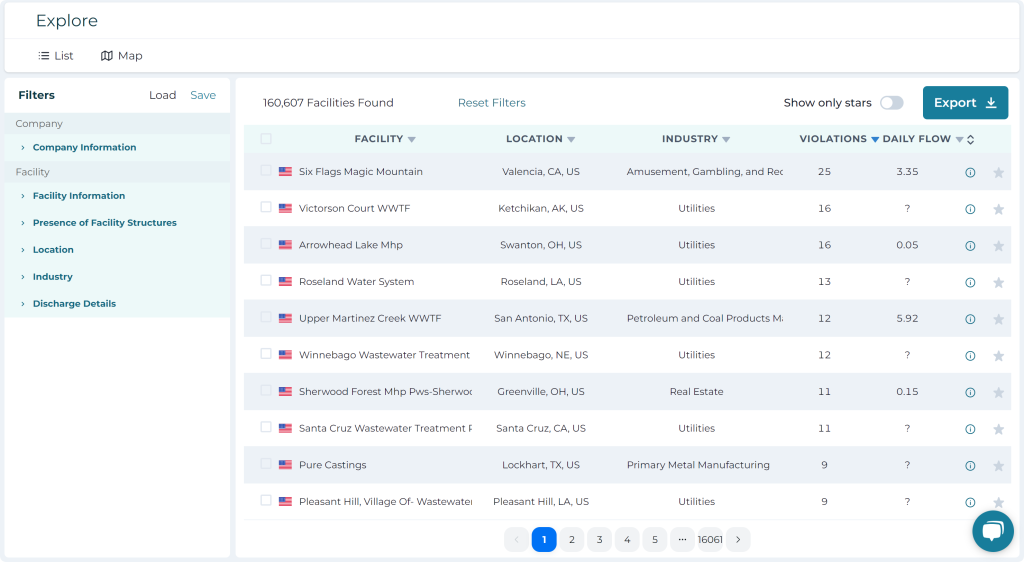
Task: Click Save in the Filters panel
Action: pos(203,96)
